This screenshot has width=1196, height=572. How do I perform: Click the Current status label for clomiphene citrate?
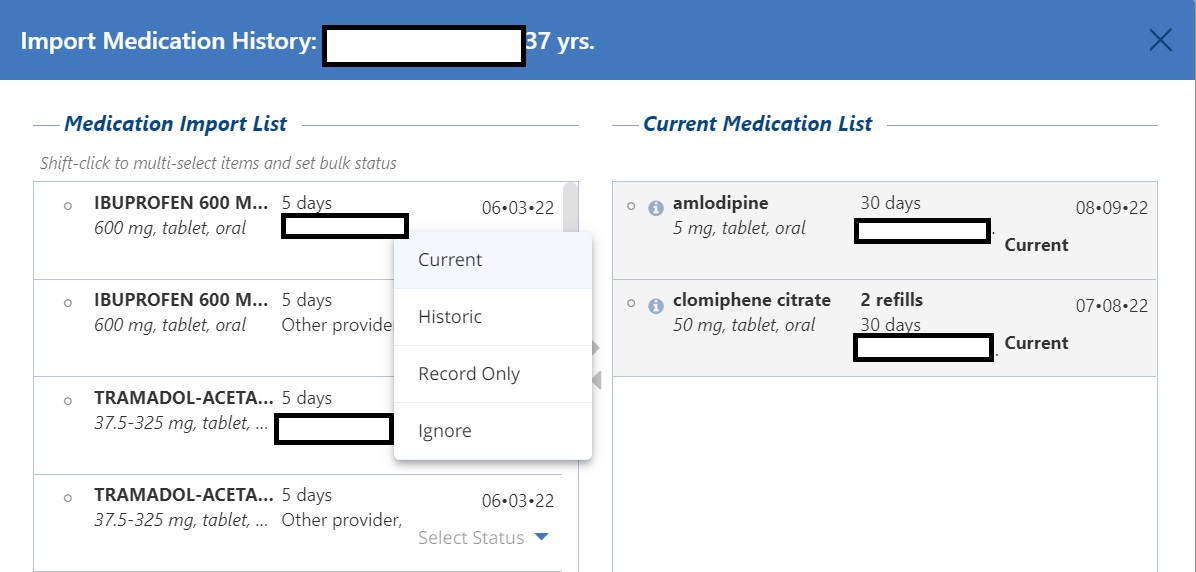click(1036, 343)
